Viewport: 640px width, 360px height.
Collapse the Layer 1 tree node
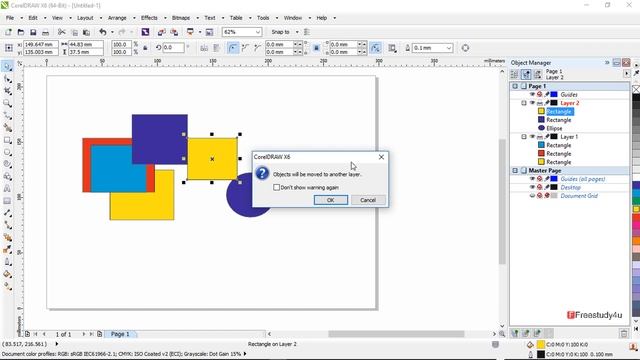524,137
